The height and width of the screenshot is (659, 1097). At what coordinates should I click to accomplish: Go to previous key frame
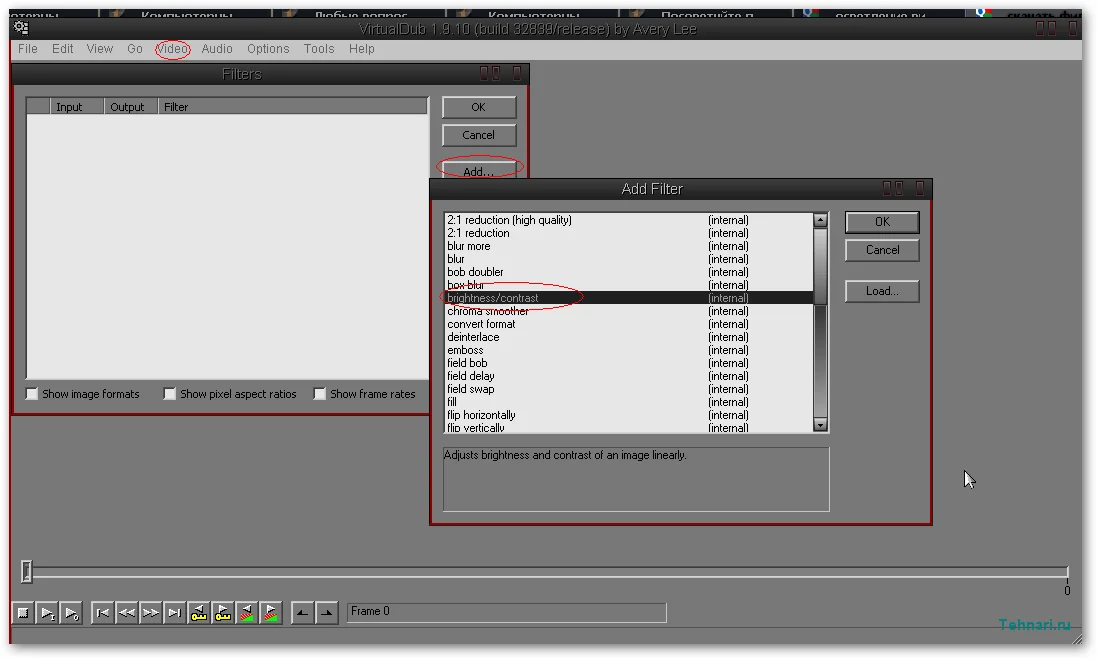[x=199, y=613]
